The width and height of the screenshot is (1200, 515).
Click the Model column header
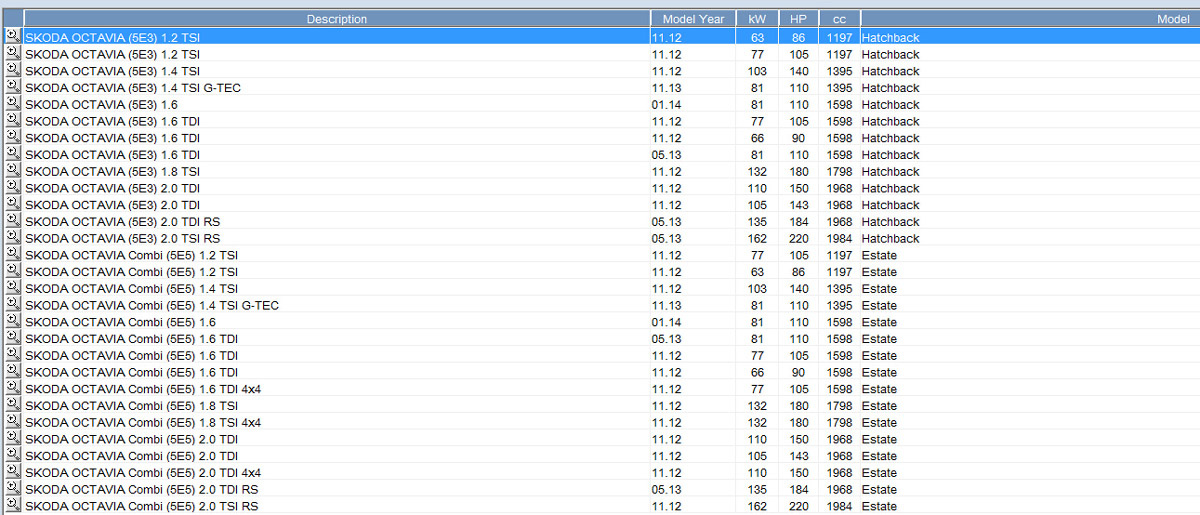1030,19
